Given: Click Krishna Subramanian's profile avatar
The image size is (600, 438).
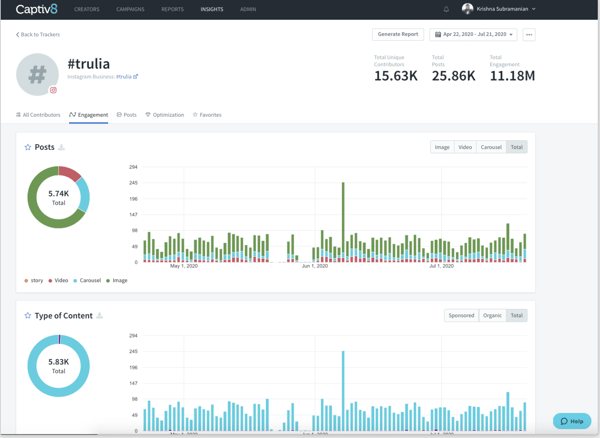Looking at the screenshot, I should point(467,8).
